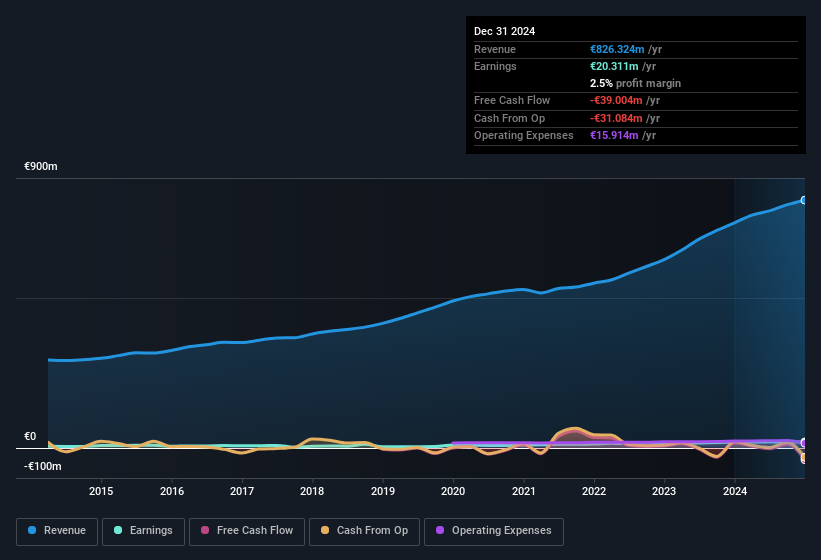
Task: Click the 2024 x-axis label
Action: click(735, 491)
